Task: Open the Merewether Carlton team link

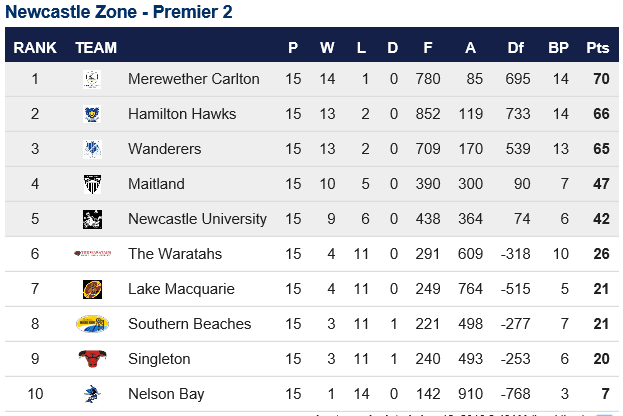Action: 193,79
